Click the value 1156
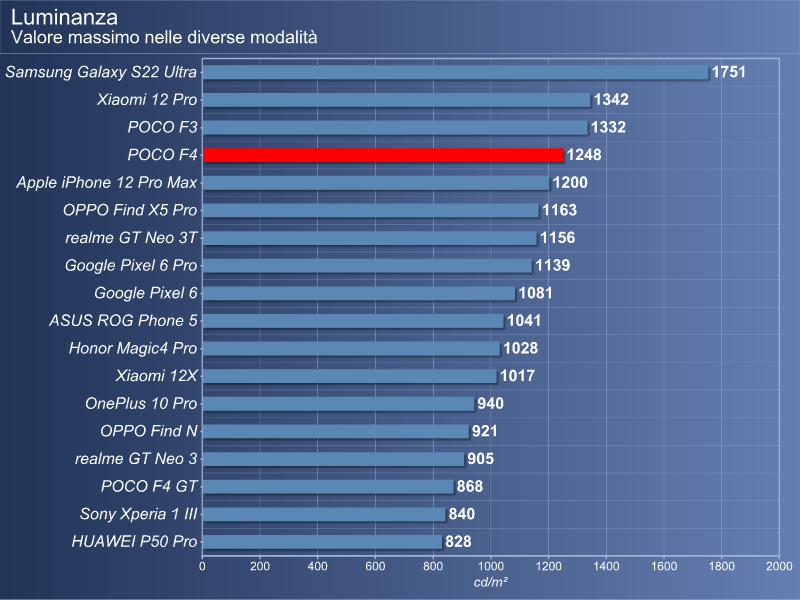800x600 pixels. [x=557, y=238]
